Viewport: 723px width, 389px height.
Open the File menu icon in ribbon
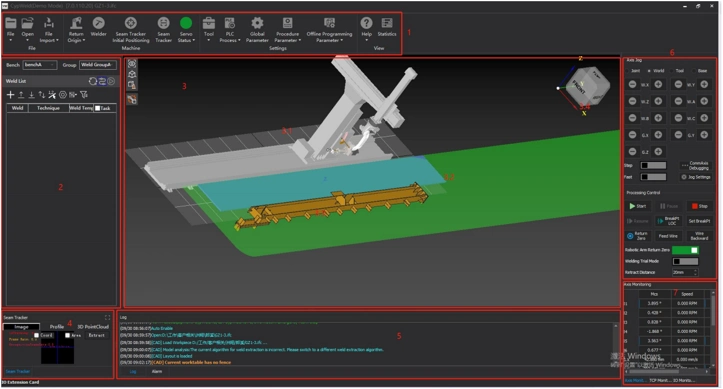tap(11, 23)
